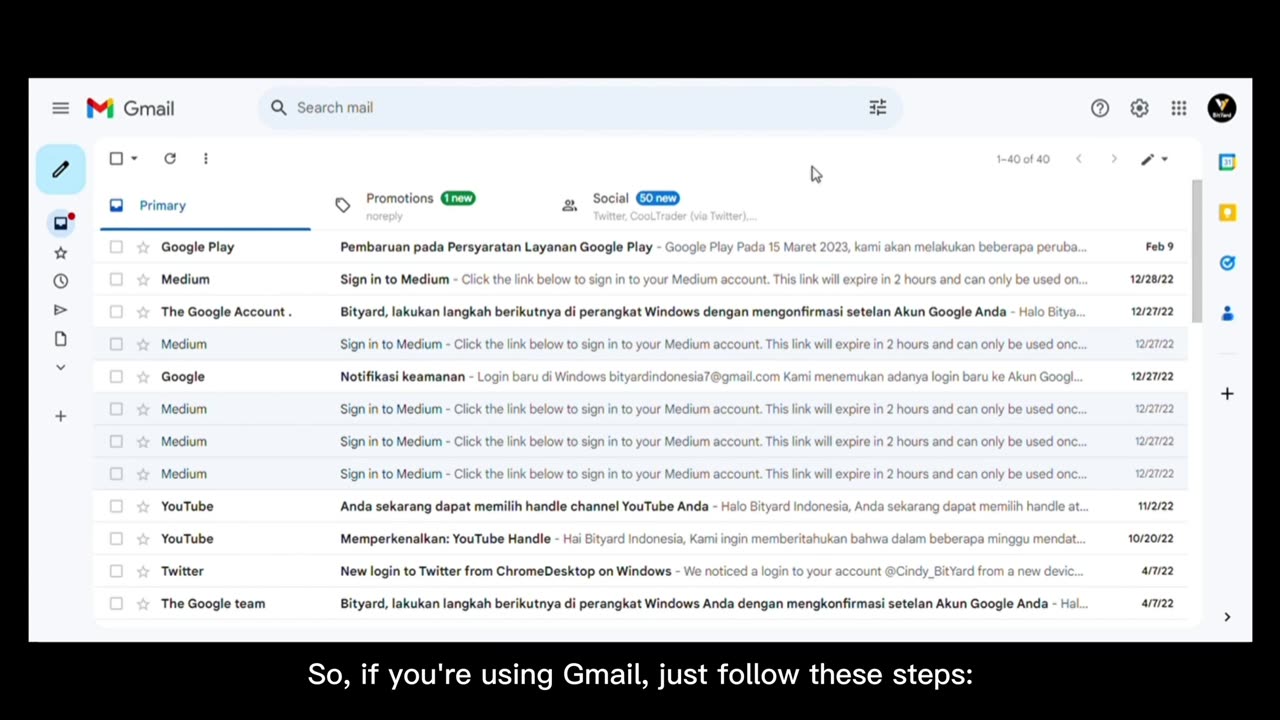This screenshot has width=1280, height=720.
Task: Expand More chevron in left sidebar
Action: click(61, 368)
